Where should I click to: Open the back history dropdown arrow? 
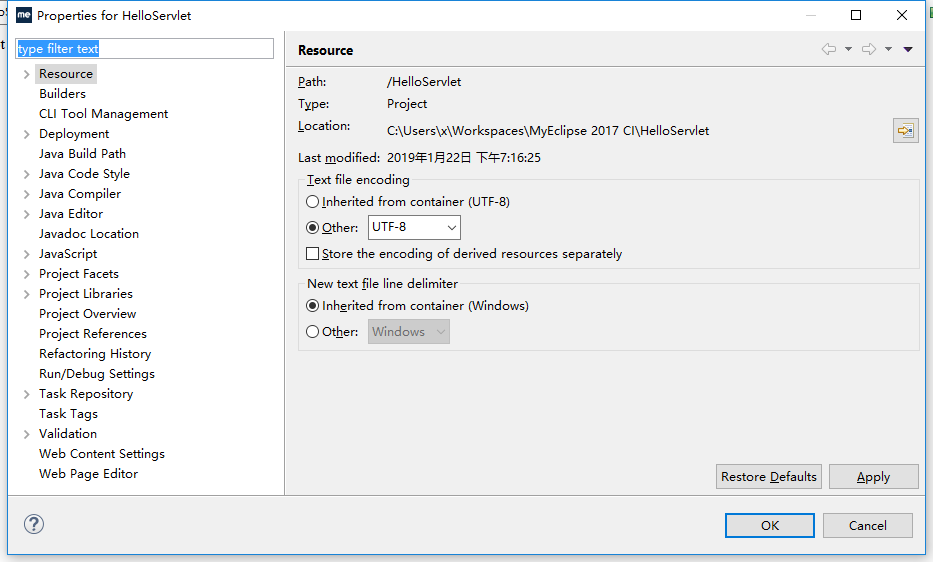(x=849, y=49)
